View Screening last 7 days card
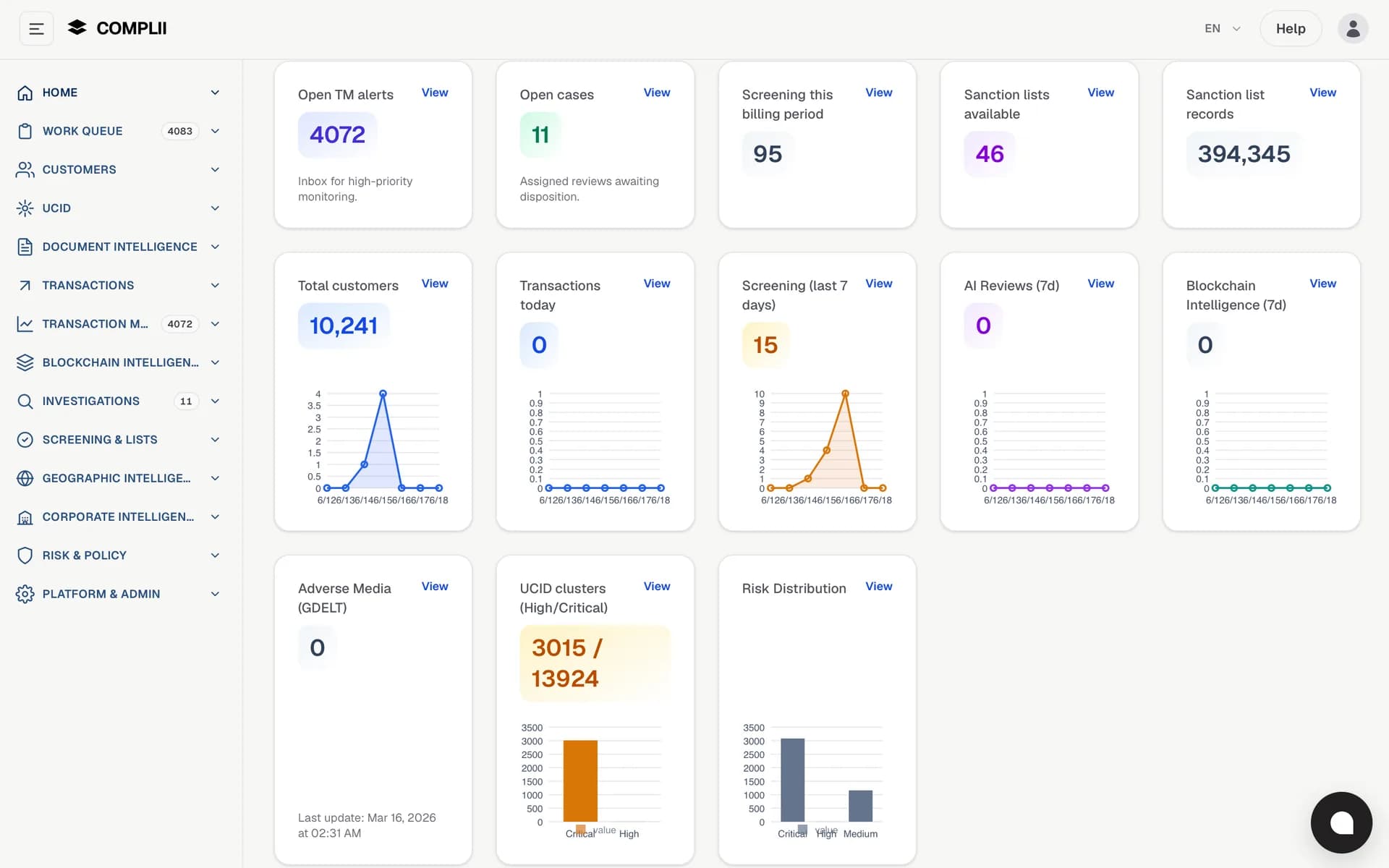The image size is (1389, 868). point(879,284)
